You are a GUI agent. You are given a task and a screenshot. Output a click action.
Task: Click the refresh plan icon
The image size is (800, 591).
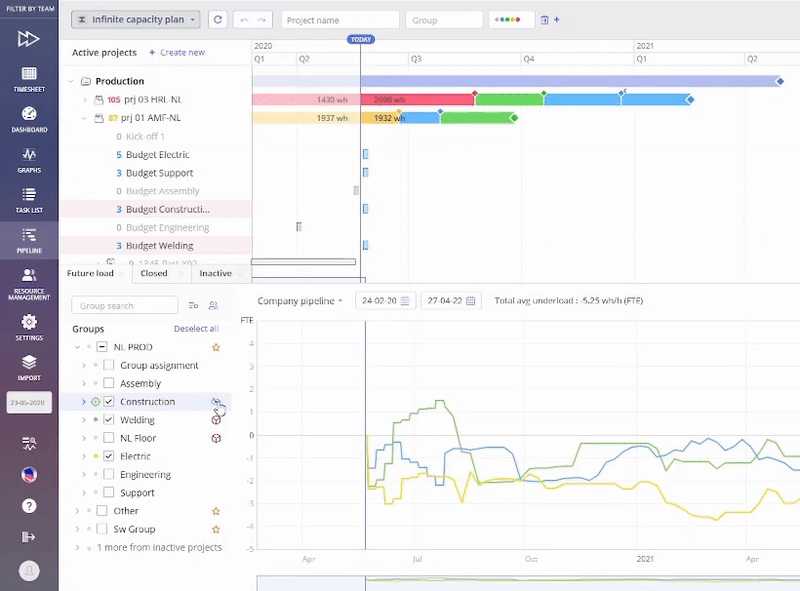[x=218, y=20]
